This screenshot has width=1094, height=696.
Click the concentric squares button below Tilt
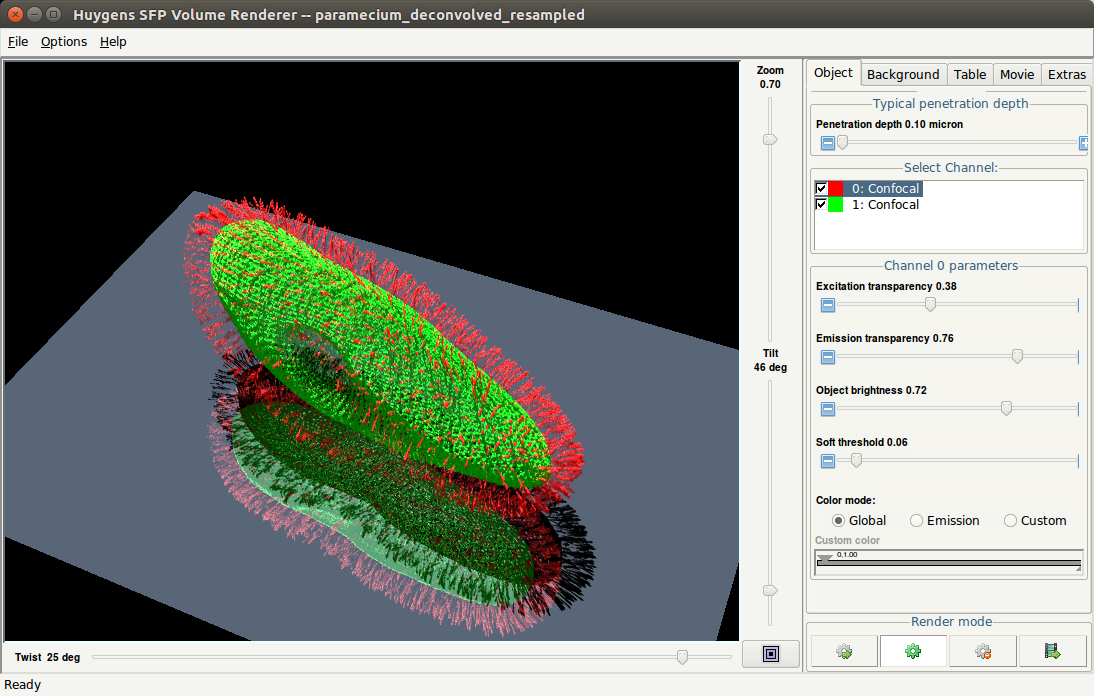[770, 654]
